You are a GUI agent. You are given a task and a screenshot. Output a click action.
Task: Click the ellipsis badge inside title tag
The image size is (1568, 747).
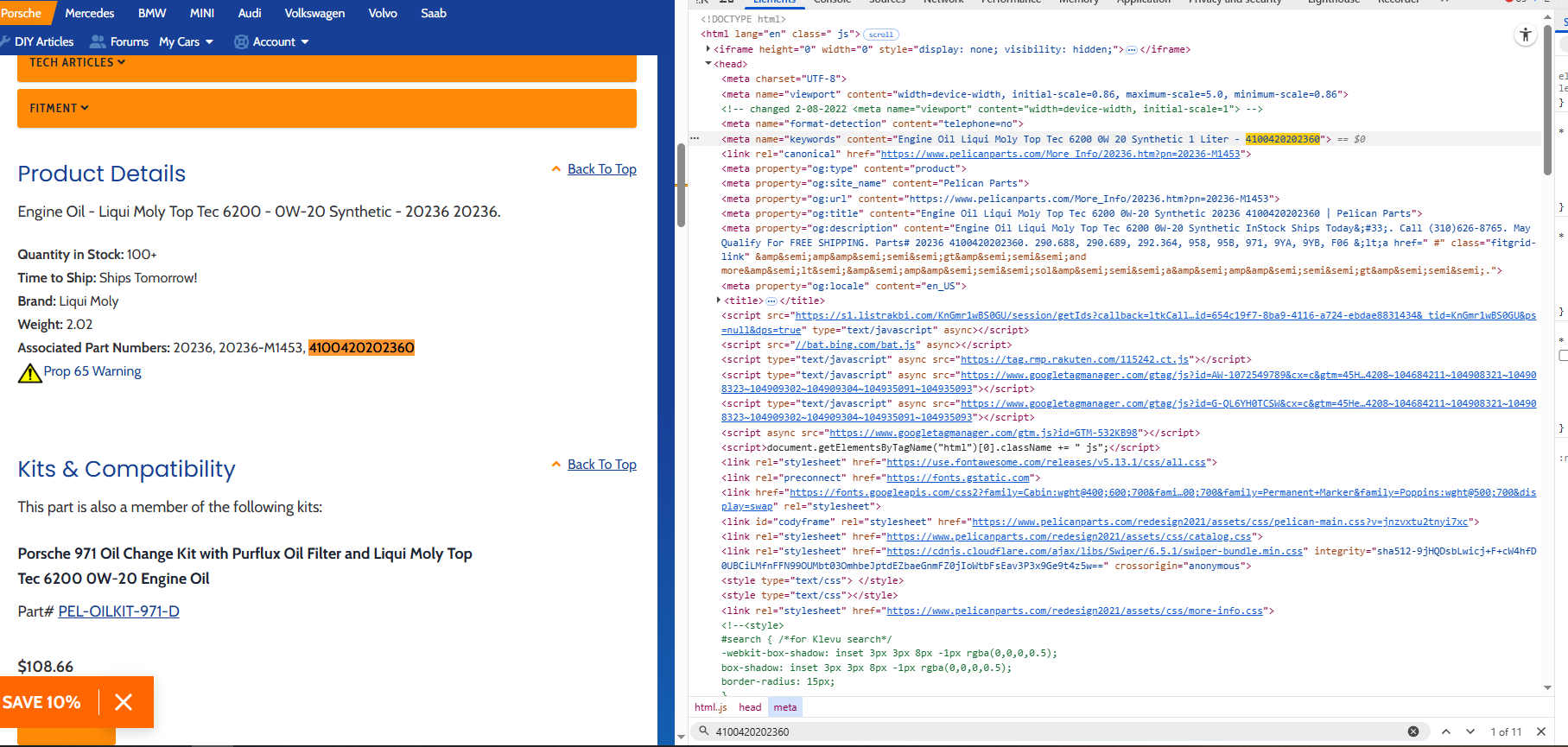(x=771, y=301)
